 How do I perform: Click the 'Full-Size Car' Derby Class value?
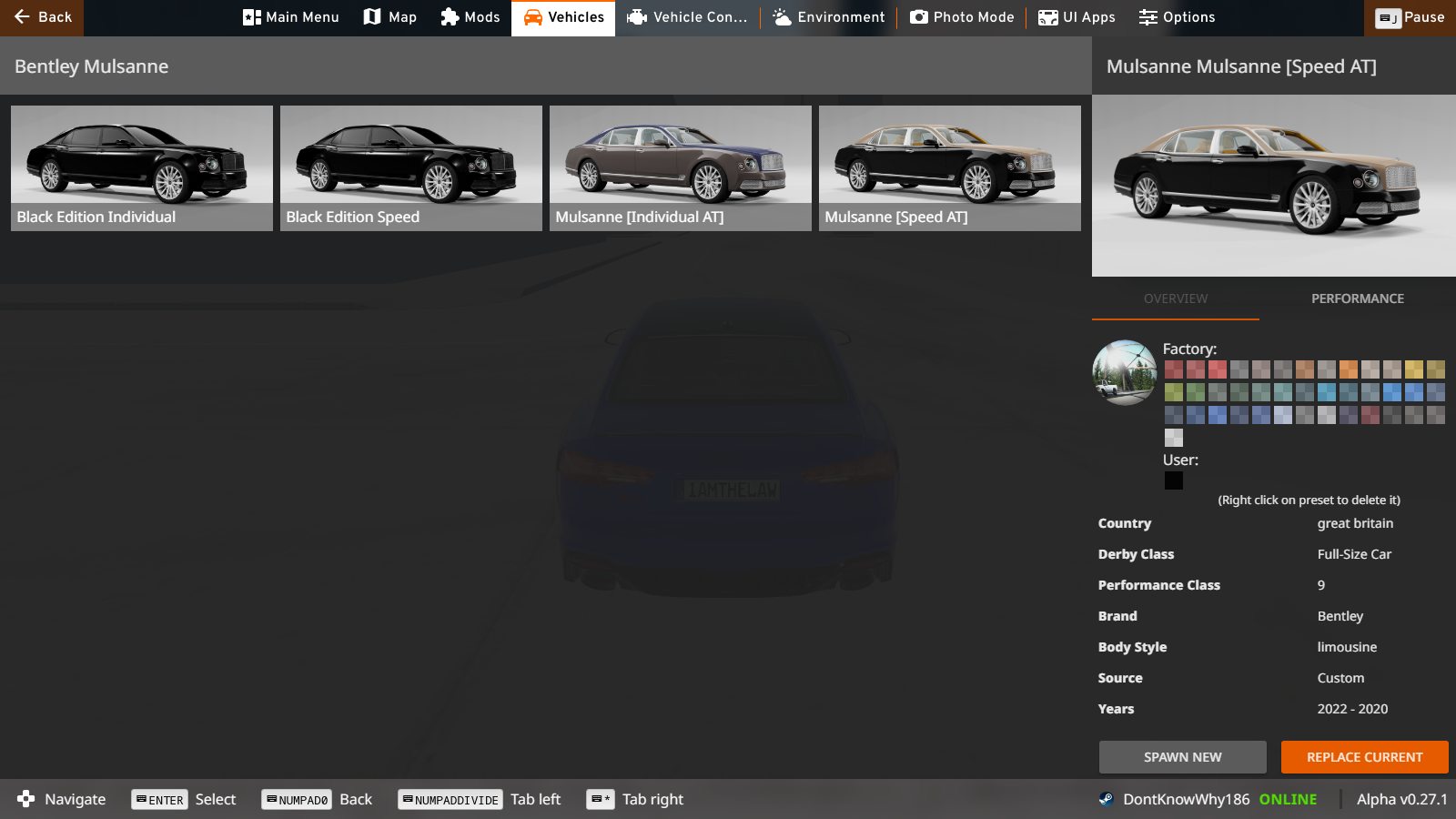point(1354,554)
